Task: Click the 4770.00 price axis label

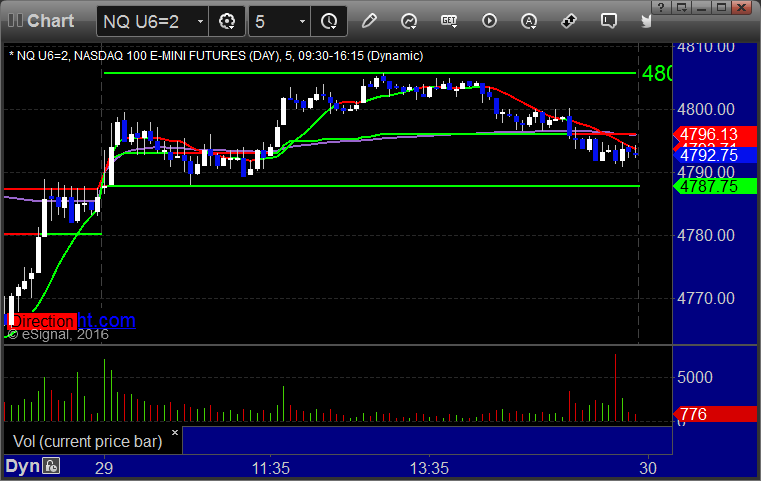Action: 706,298
